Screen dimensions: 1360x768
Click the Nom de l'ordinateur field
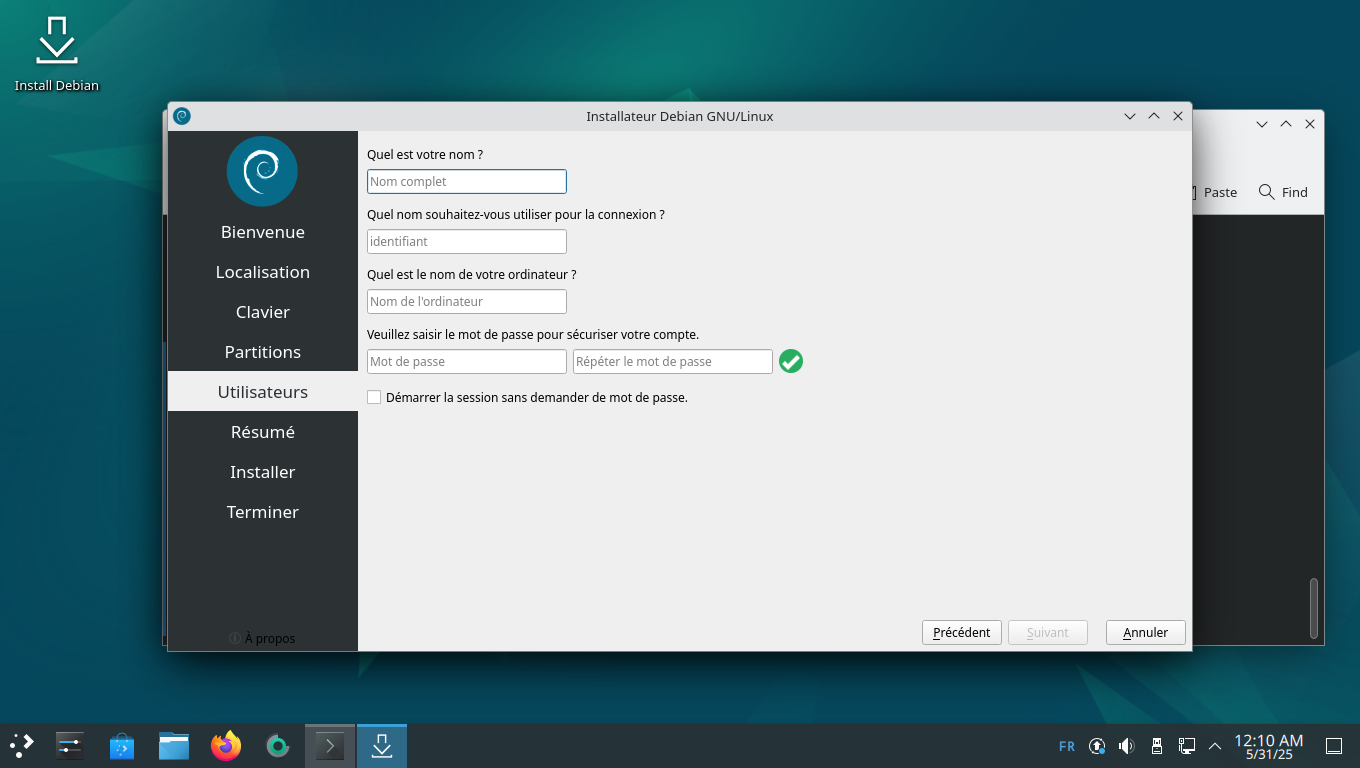pyautogui.click(x=467, y=301)
